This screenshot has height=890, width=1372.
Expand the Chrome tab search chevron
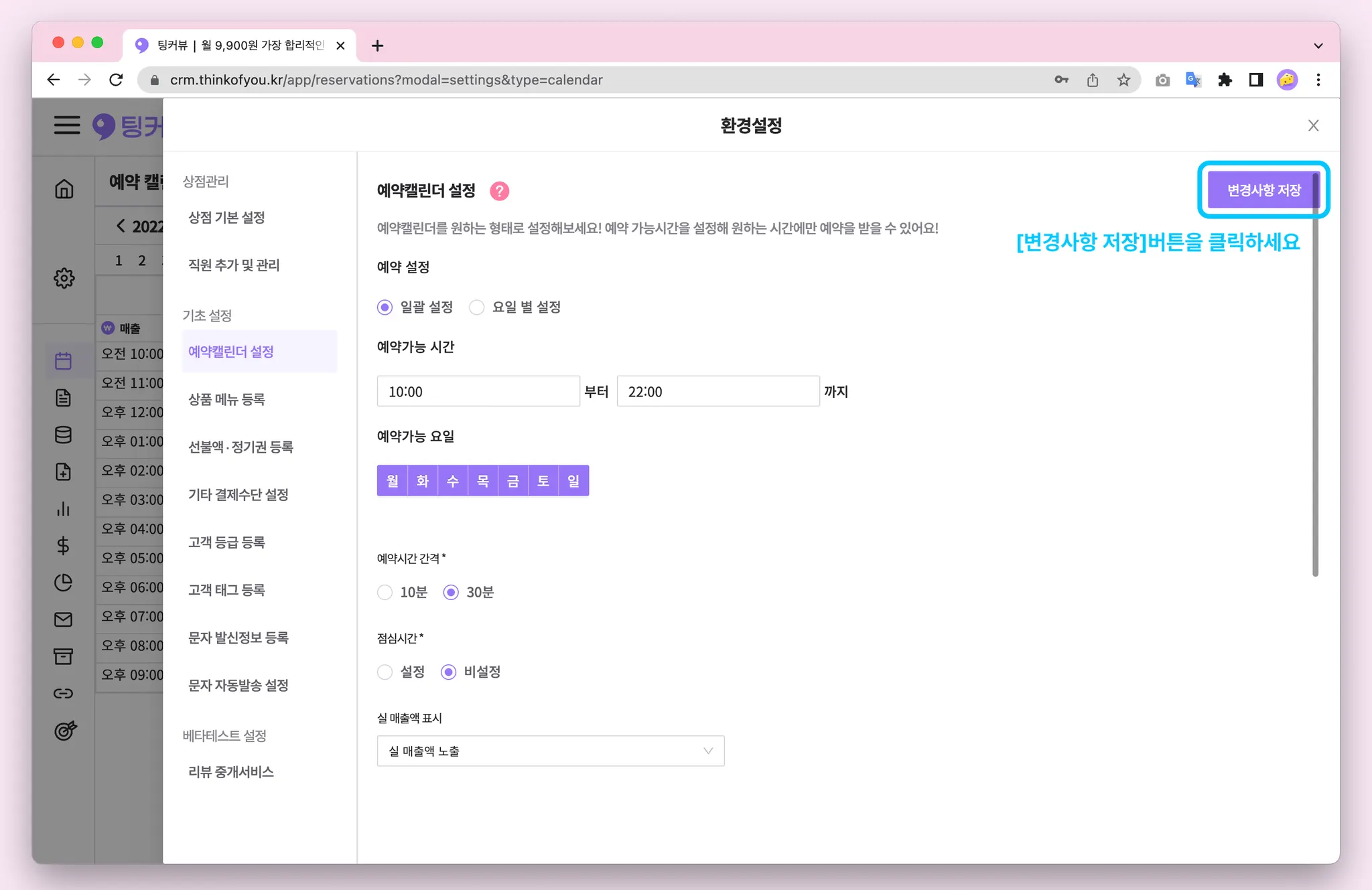click(1318, 46)
